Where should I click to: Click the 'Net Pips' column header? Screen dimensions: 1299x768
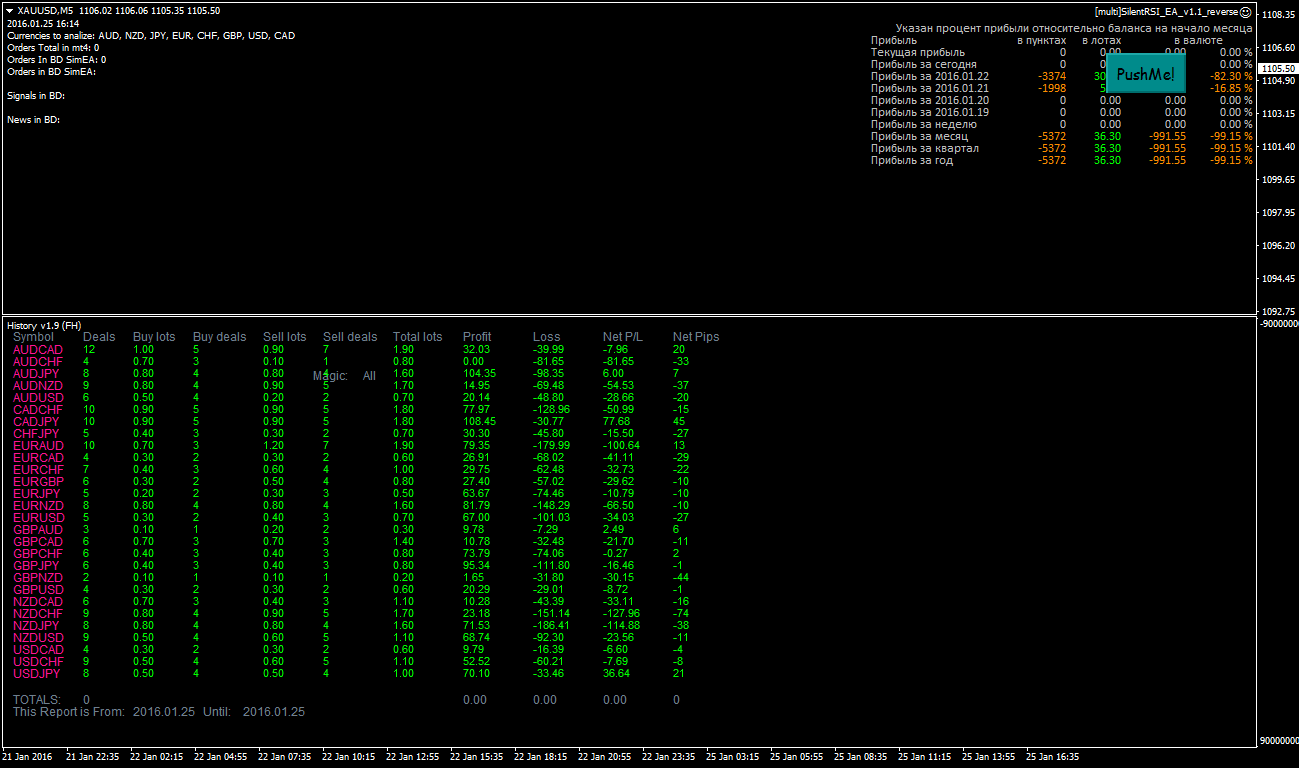(696, 337)
